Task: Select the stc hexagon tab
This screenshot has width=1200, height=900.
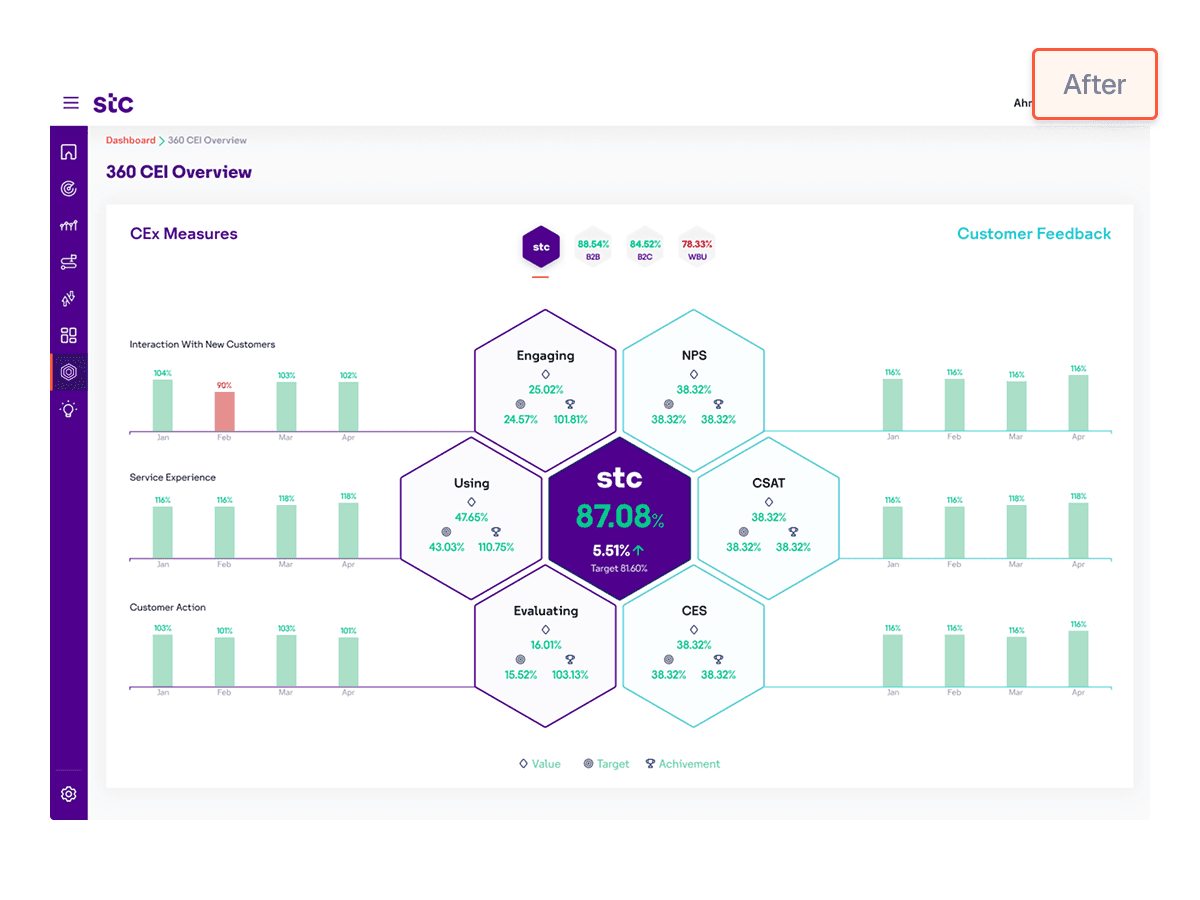Action: [x=541, y=247]
